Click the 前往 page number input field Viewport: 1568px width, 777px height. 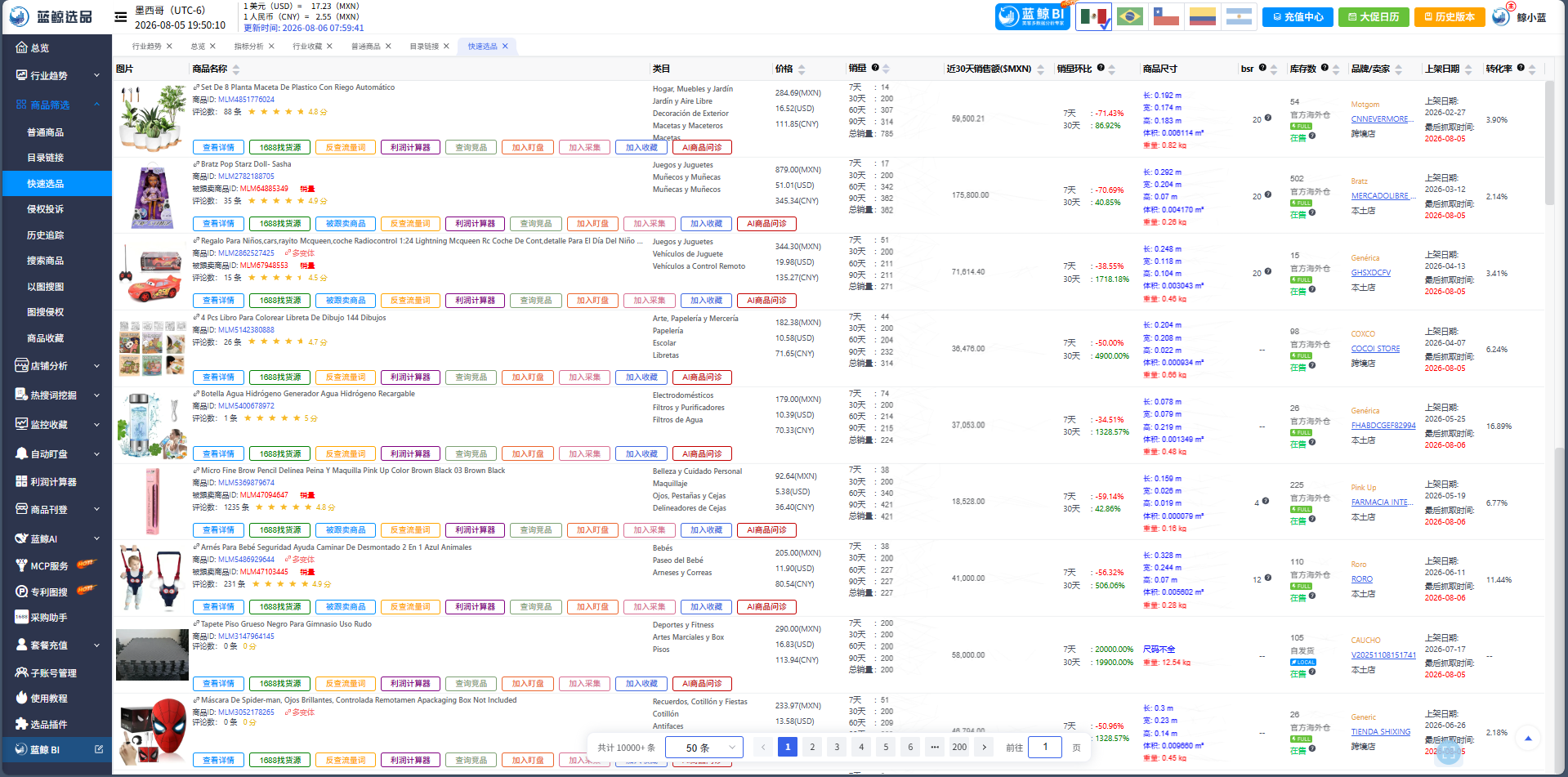pyautogui.click(x=1045, y=747)
